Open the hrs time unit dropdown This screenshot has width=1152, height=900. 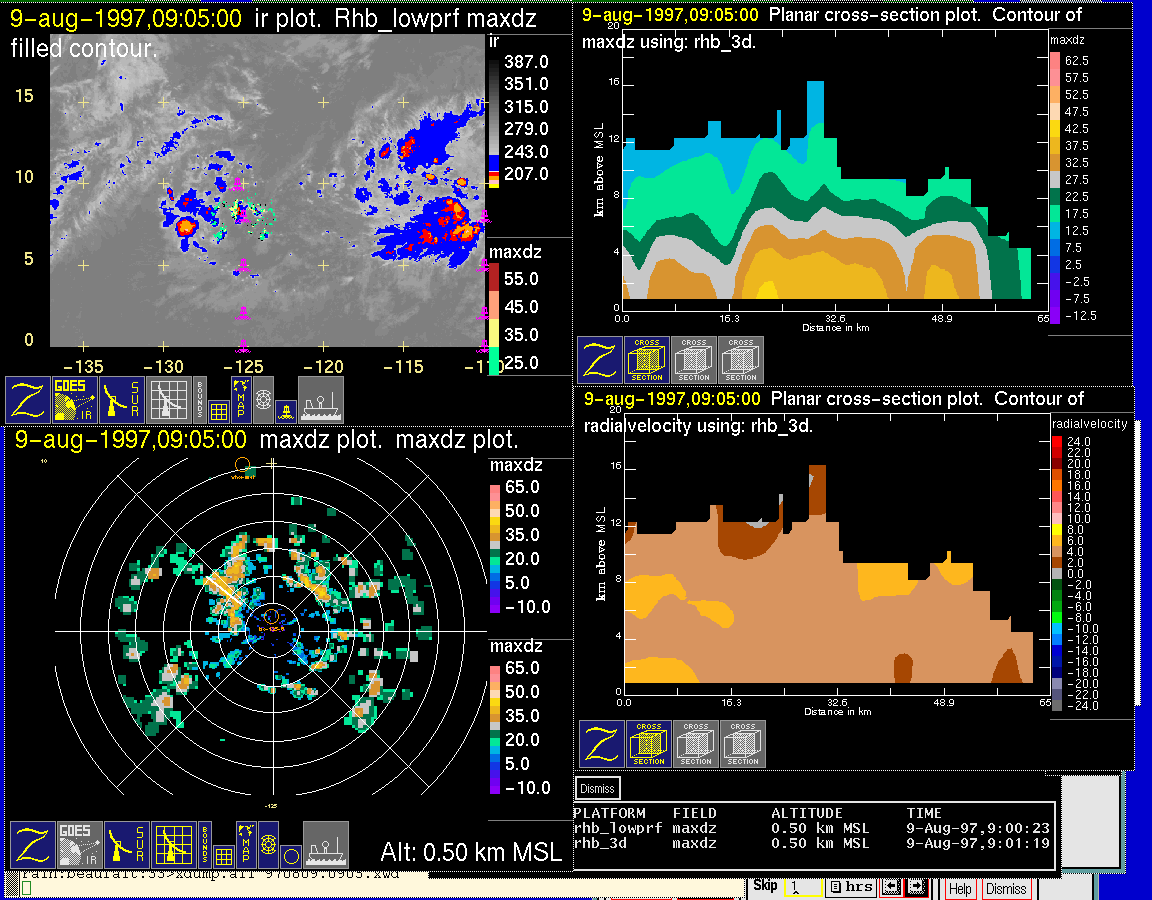850,887
